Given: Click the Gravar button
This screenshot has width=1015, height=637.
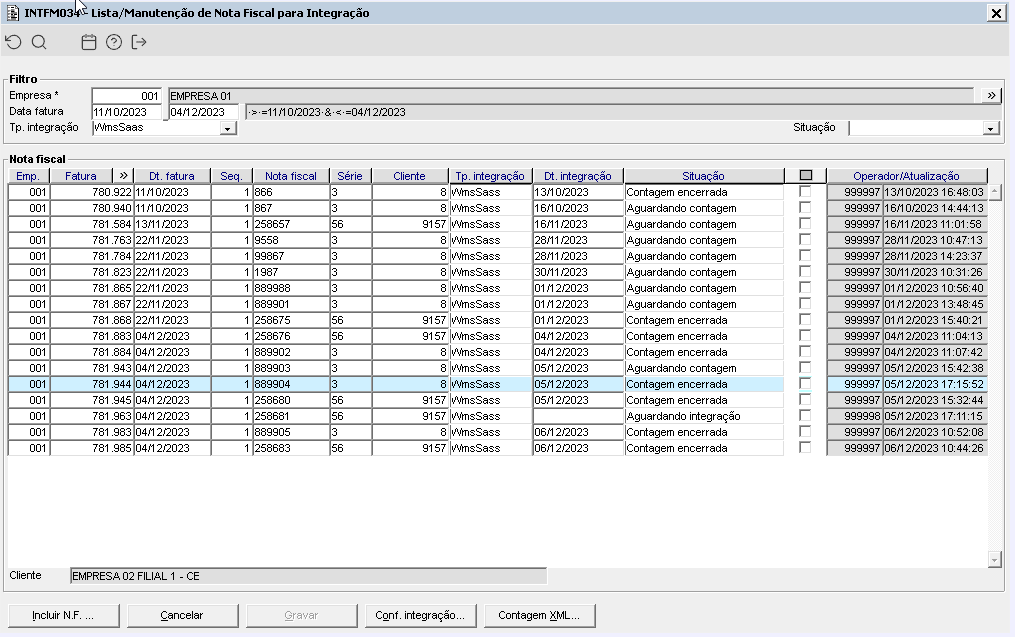Looking at the screenshot, I should point(301,616).
